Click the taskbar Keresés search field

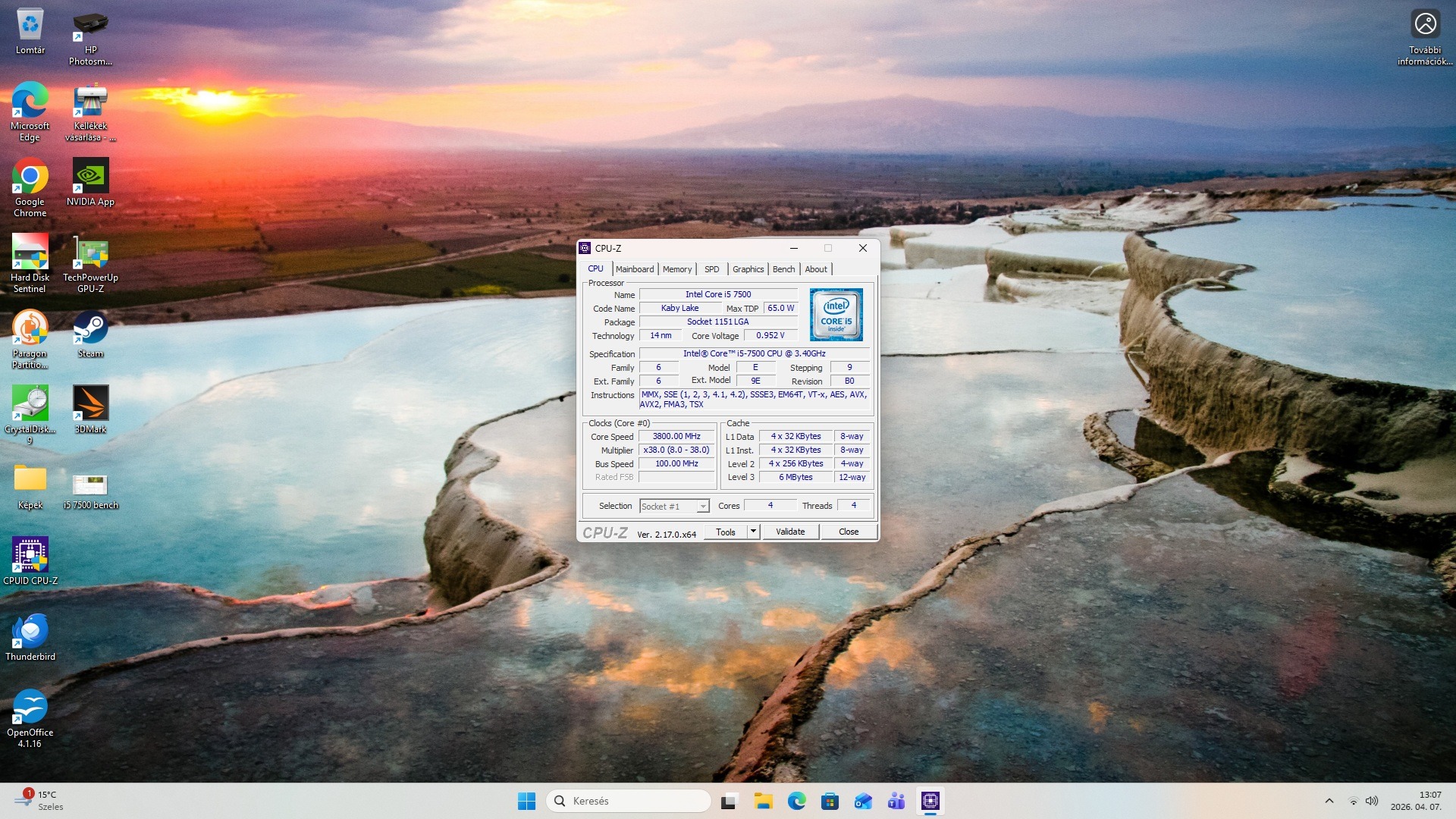[629, 801]
